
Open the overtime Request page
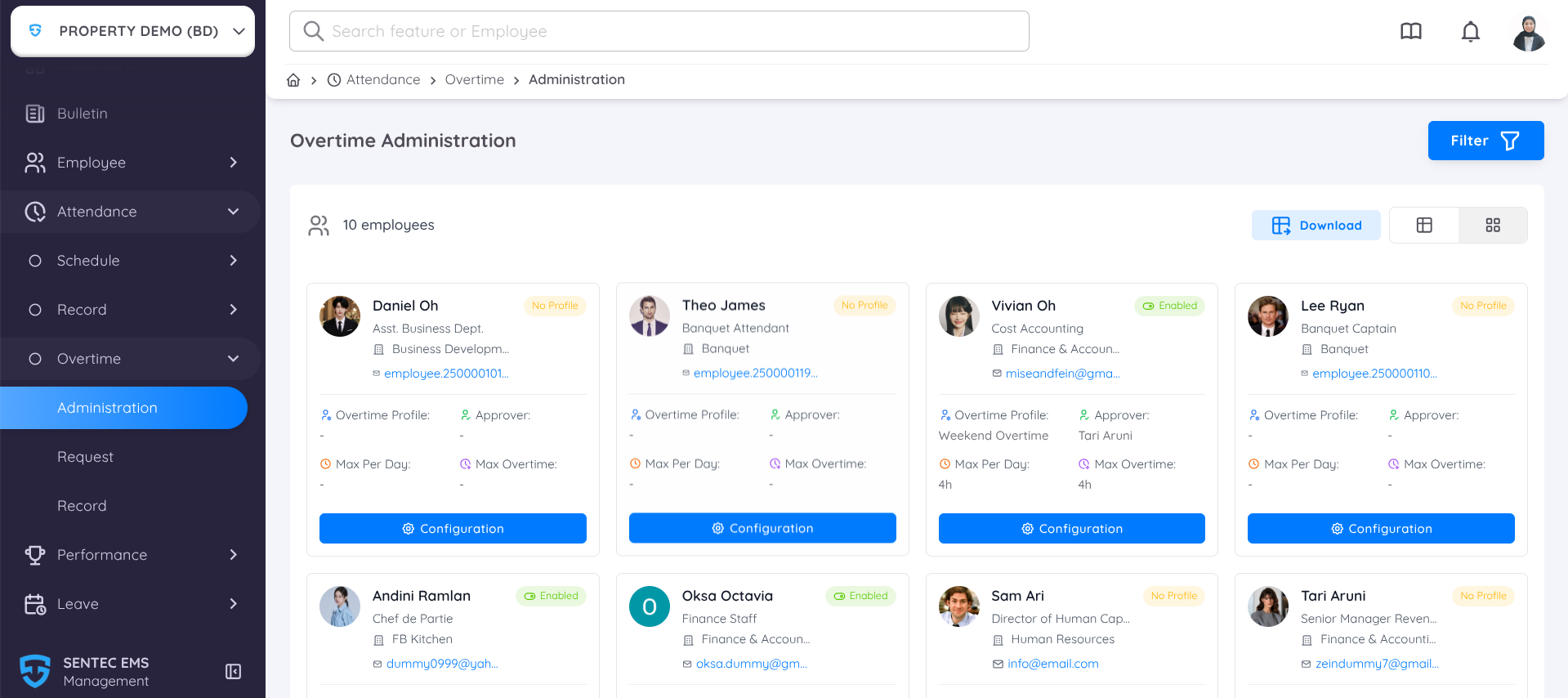(85, 457)
